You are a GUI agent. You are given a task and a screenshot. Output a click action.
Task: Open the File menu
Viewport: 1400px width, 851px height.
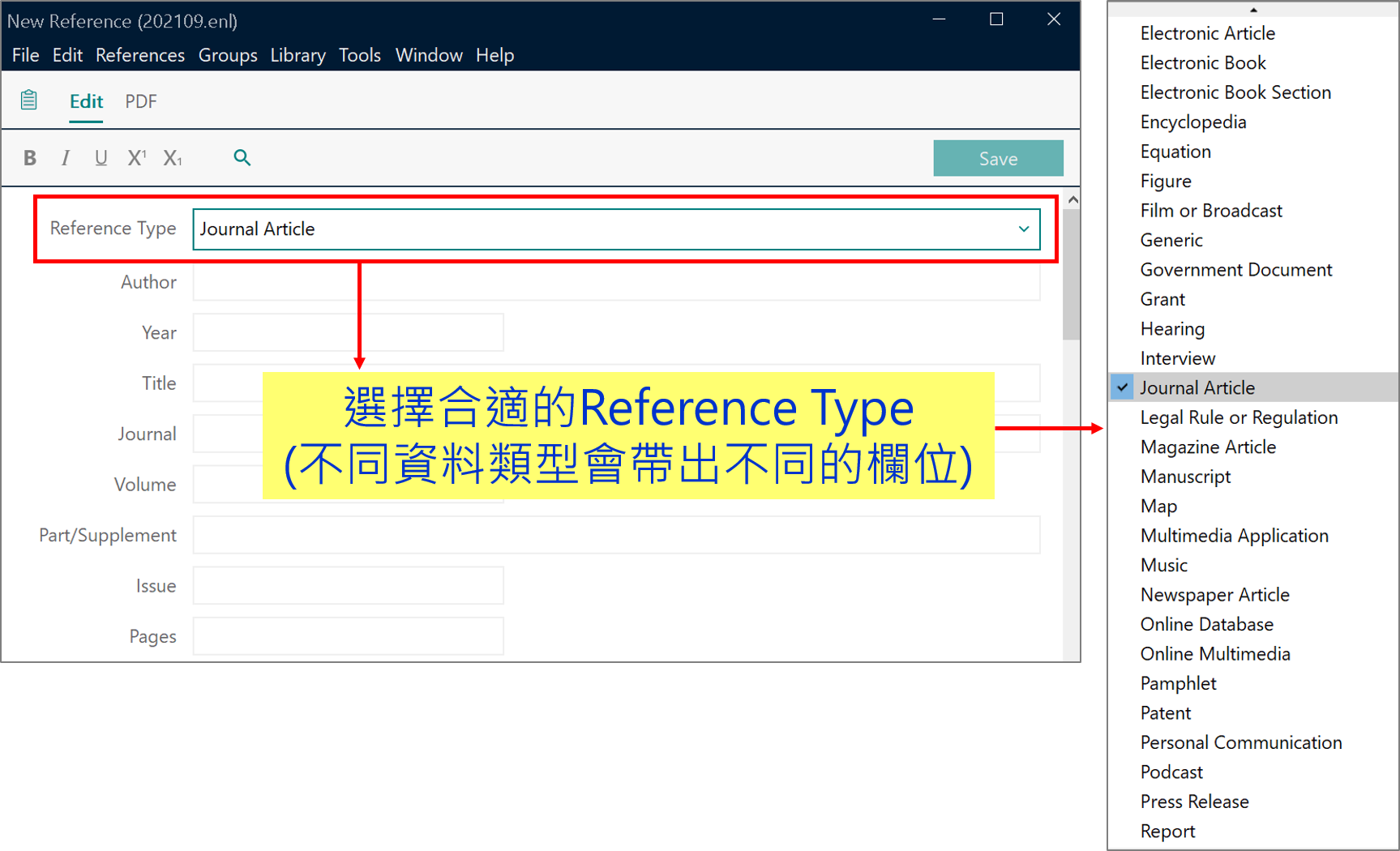click(25, 55)
